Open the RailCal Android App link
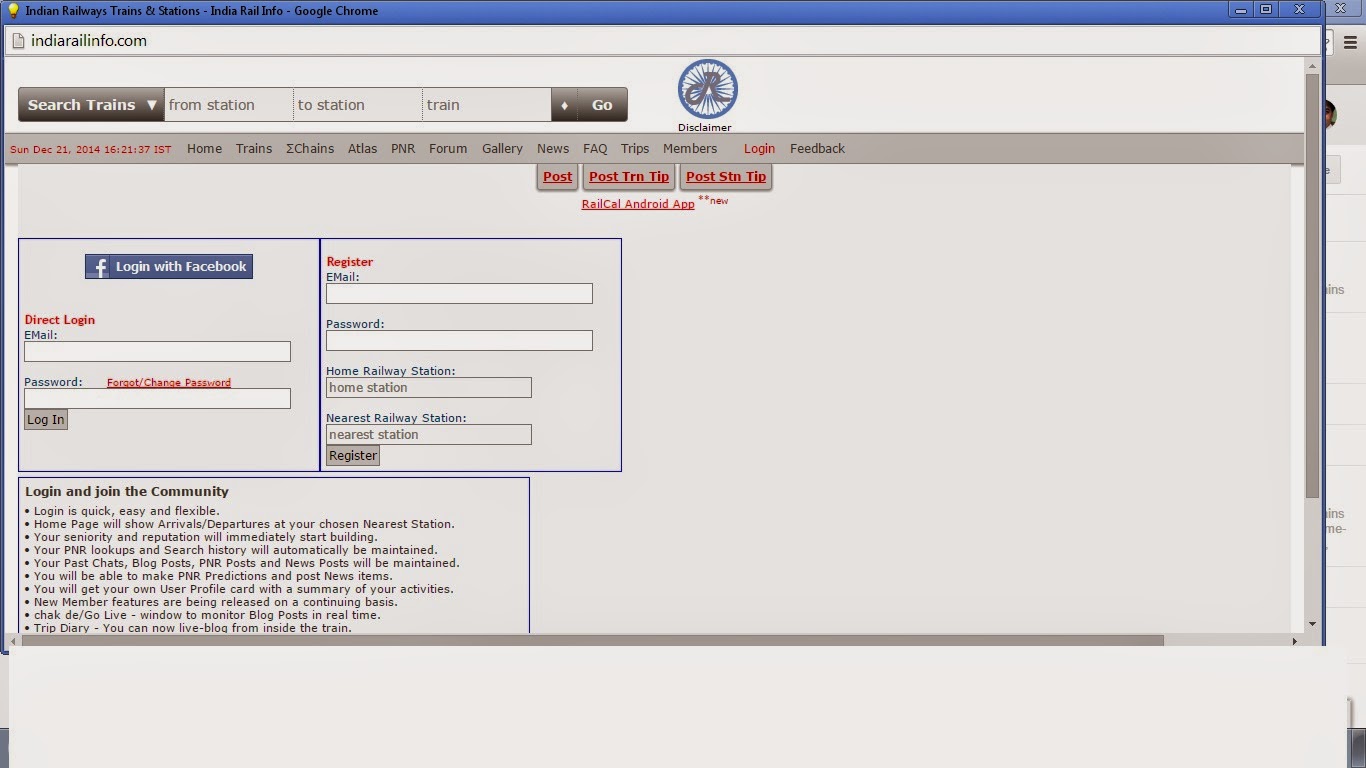This screenshot has width=1366, height=768. pyautogui.click(x=638, y=204)
